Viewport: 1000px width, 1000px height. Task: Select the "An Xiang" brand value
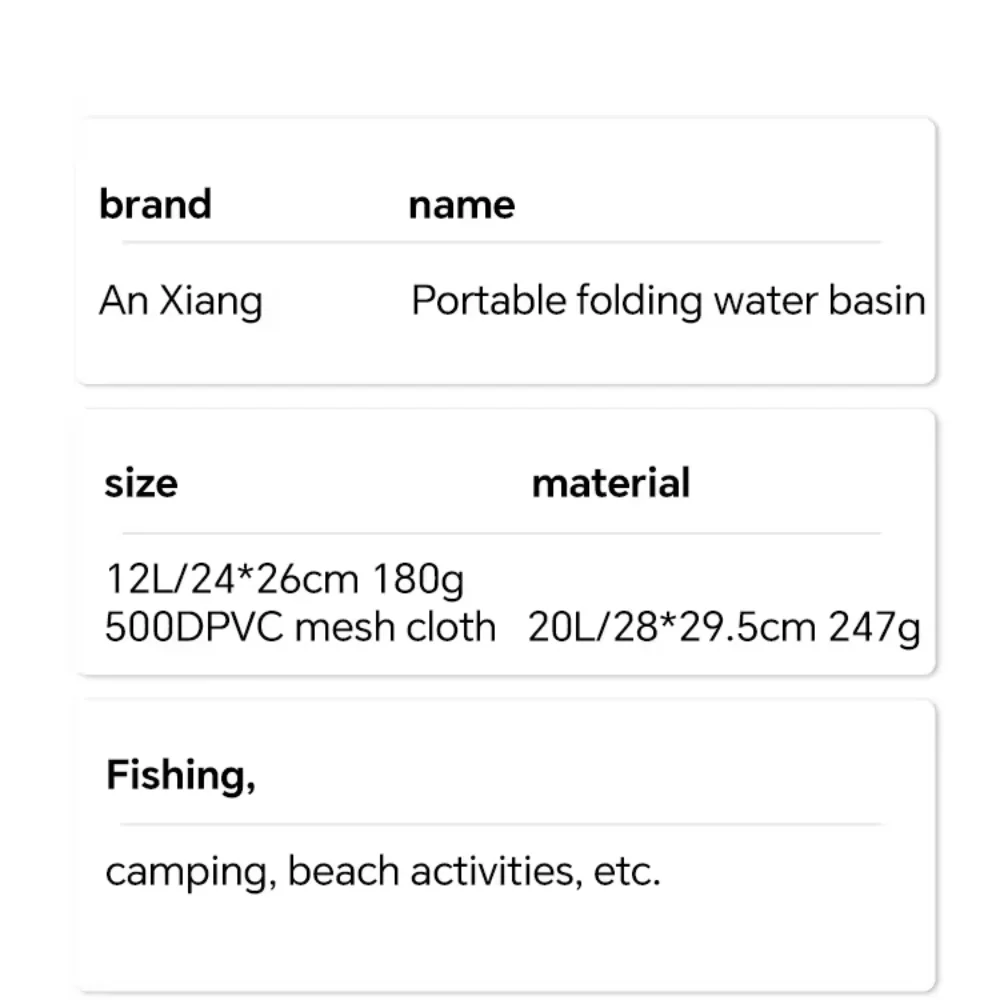(181, 301)
